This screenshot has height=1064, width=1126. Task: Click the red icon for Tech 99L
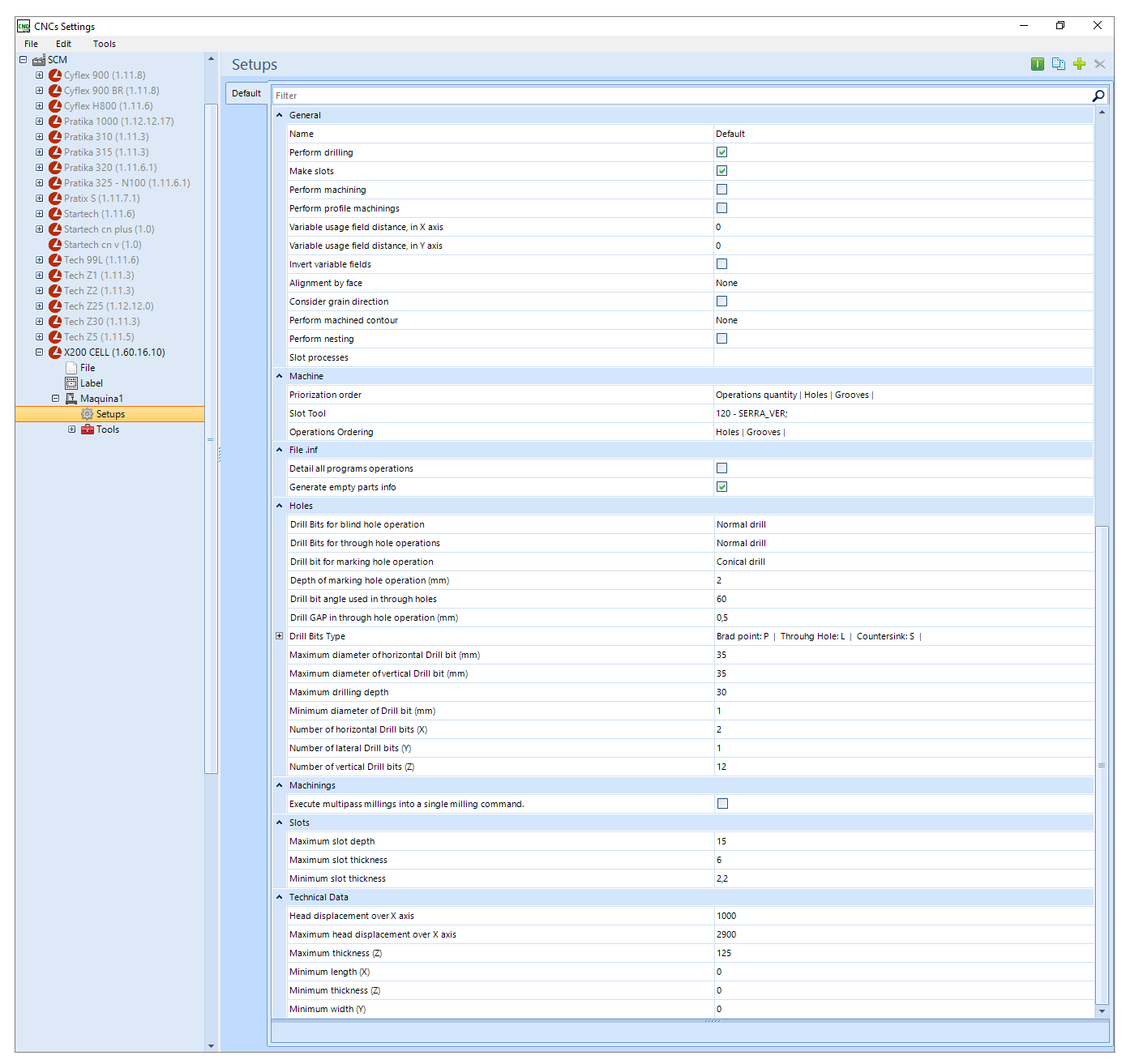(x=55, y=260)
